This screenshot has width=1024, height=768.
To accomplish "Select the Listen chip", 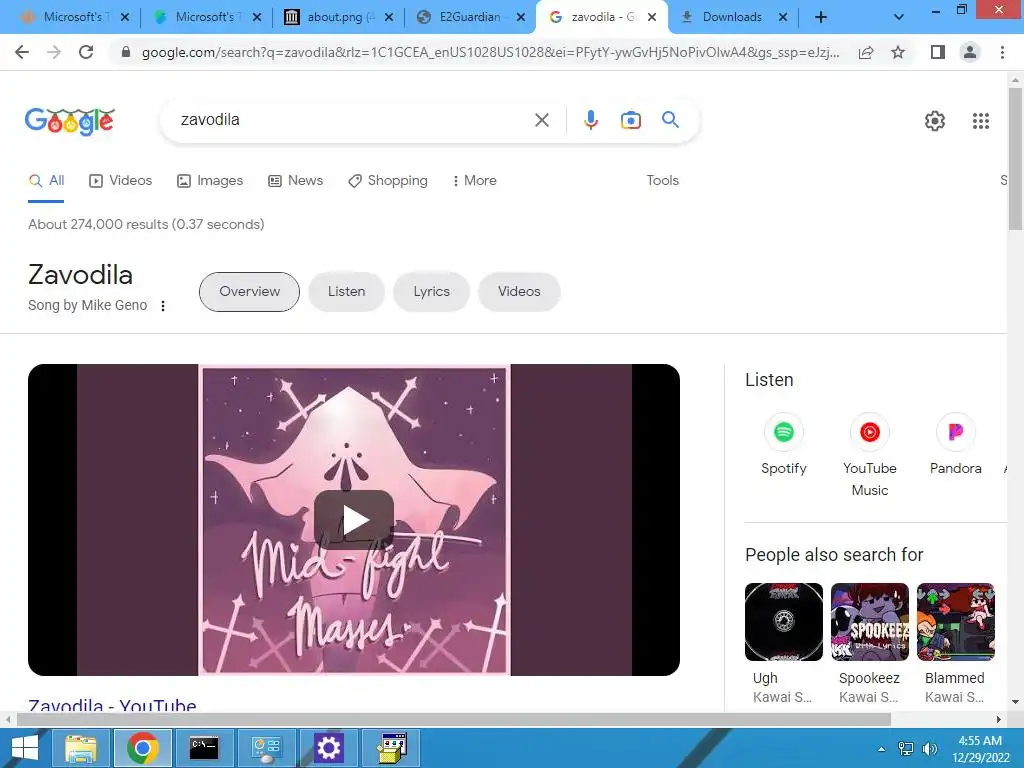I will tap(346, 292).
